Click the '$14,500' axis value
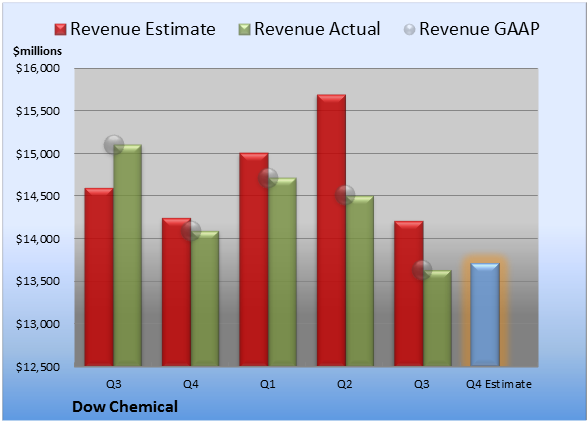The image size is (588, 422). click(38, 196)
